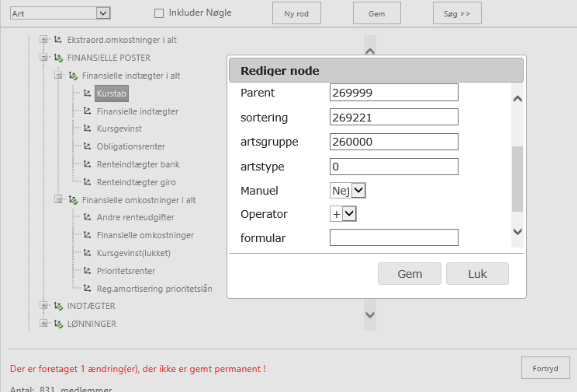Click the Fortryd button
Image resolution: width=577 pixels, height=392 pixels.
(x=545, y=368)
